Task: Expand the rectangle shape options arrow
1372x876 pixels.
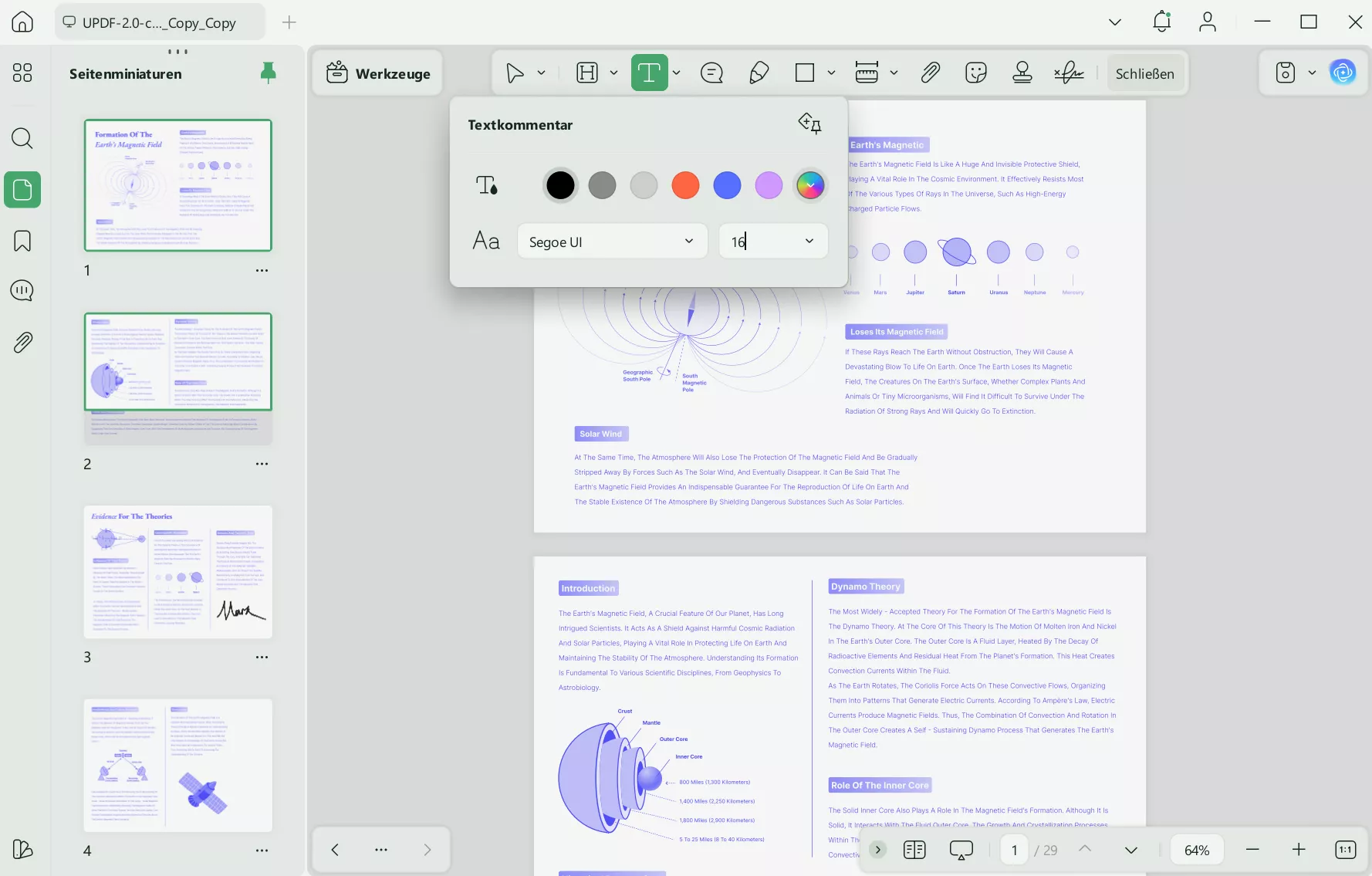Action: click(x=832, y=73)
